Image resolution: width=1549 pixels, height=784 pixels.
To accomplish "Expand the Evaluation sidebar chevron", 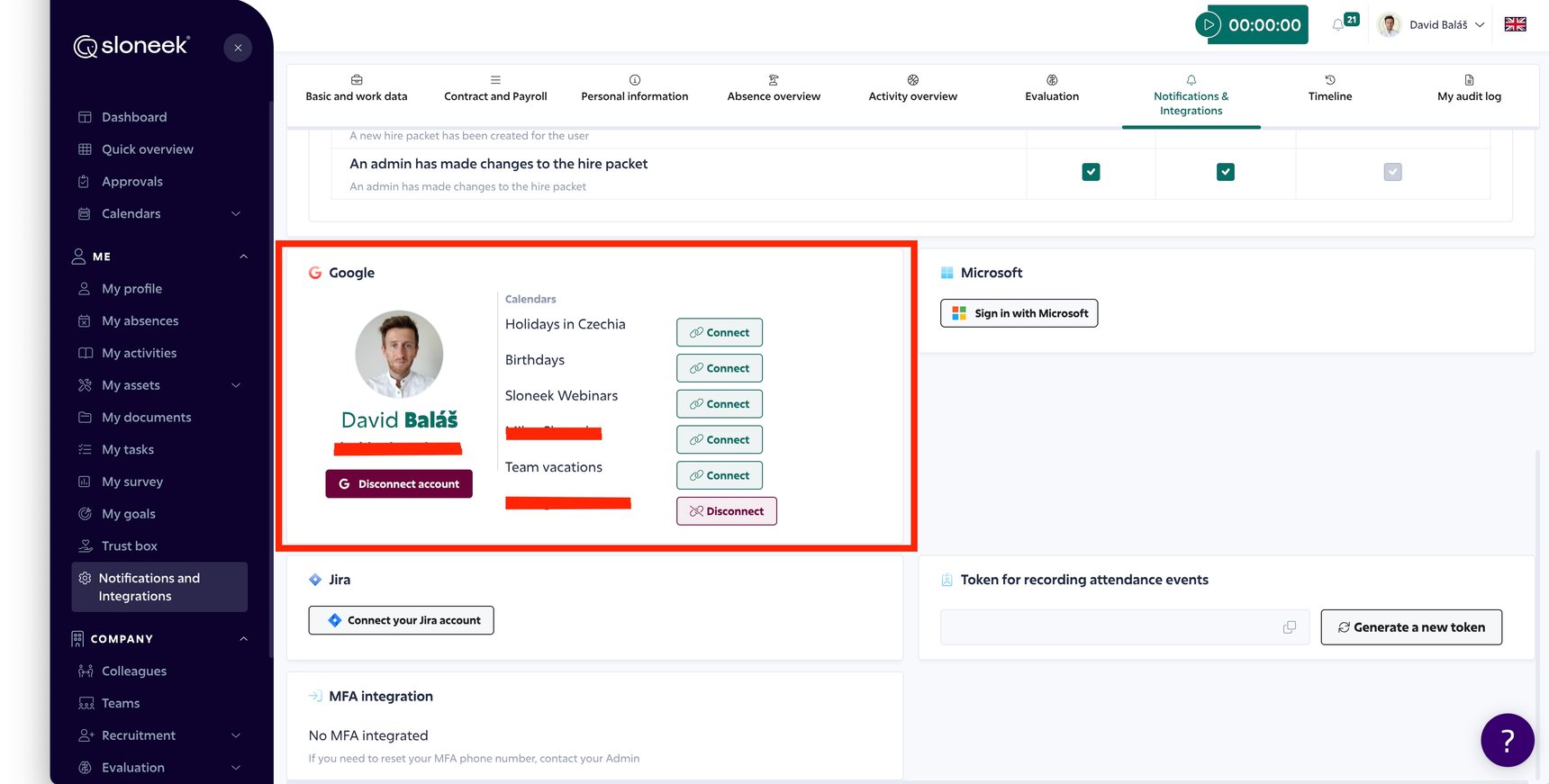I will click(236, 768).
